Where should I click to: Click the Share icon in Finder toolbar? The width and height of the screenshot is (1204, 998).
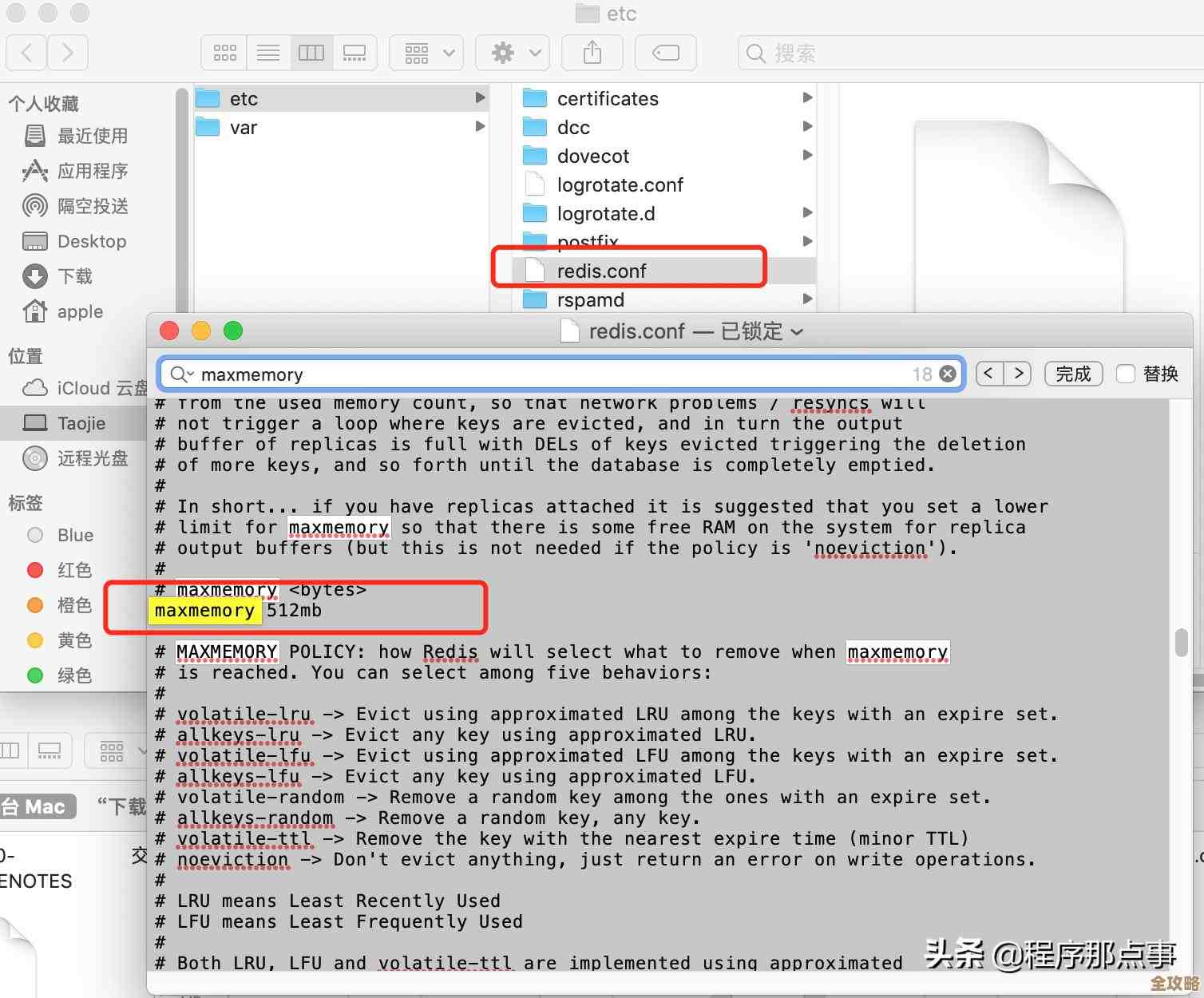tap(592, 53)
